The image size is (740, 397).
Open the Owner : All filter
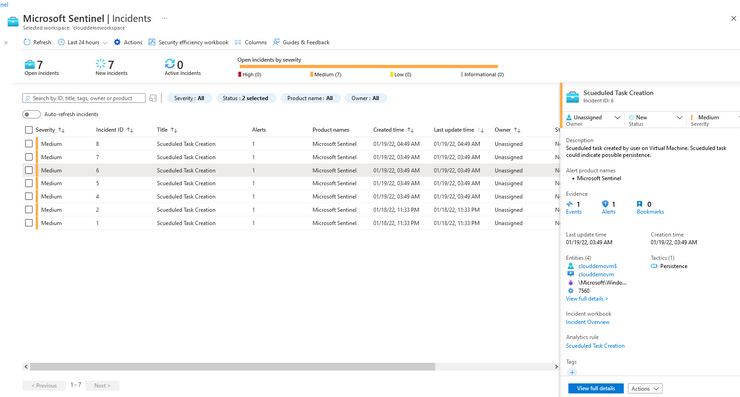365,98
